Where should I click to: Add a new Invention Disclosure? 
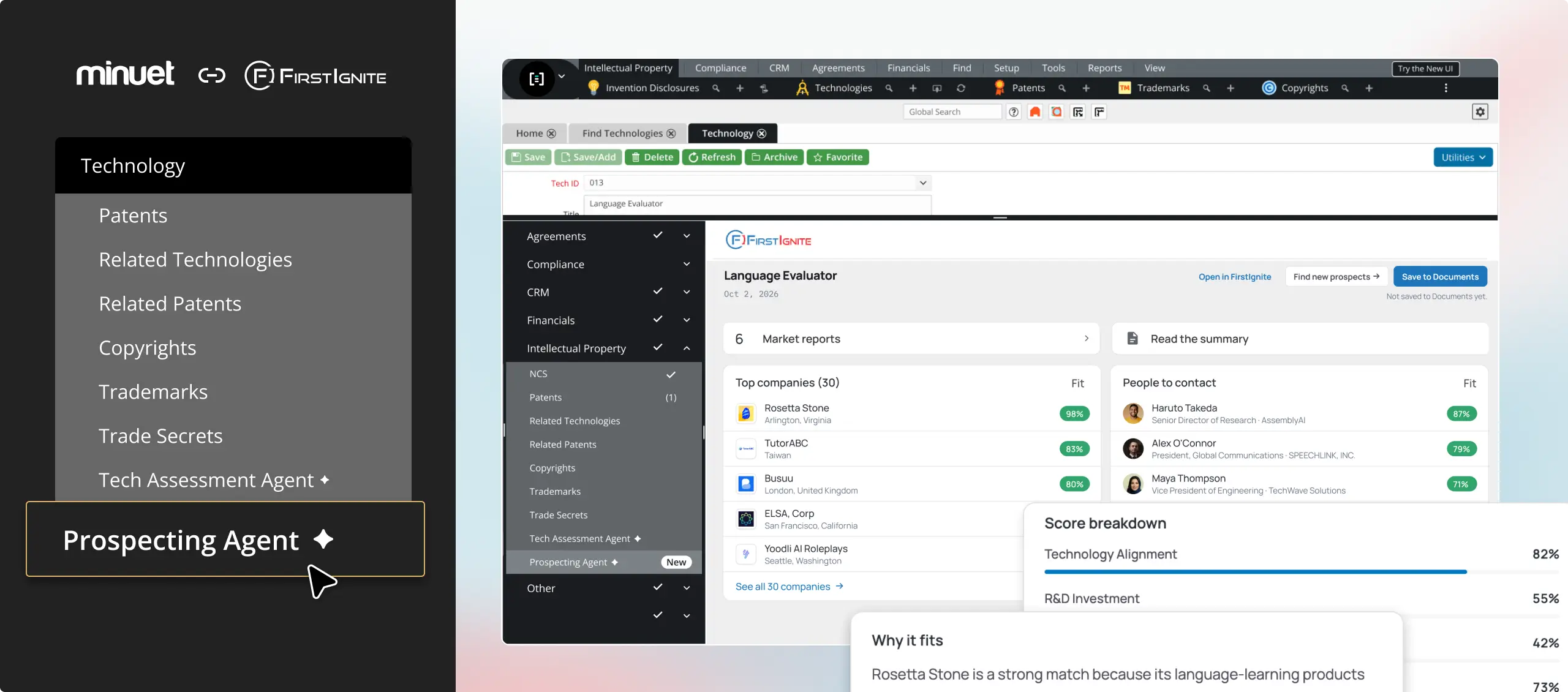pyautogui.click(x=740, y=88)
